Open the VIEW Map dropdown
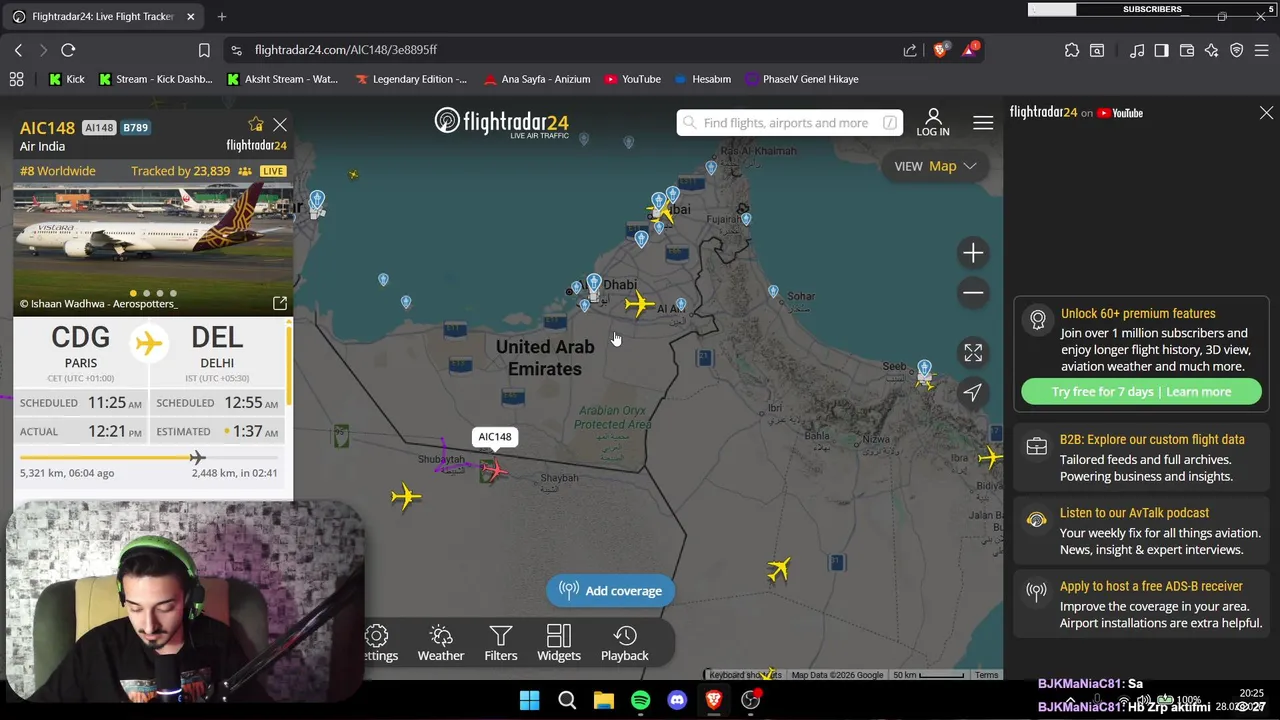 [935, 166]
